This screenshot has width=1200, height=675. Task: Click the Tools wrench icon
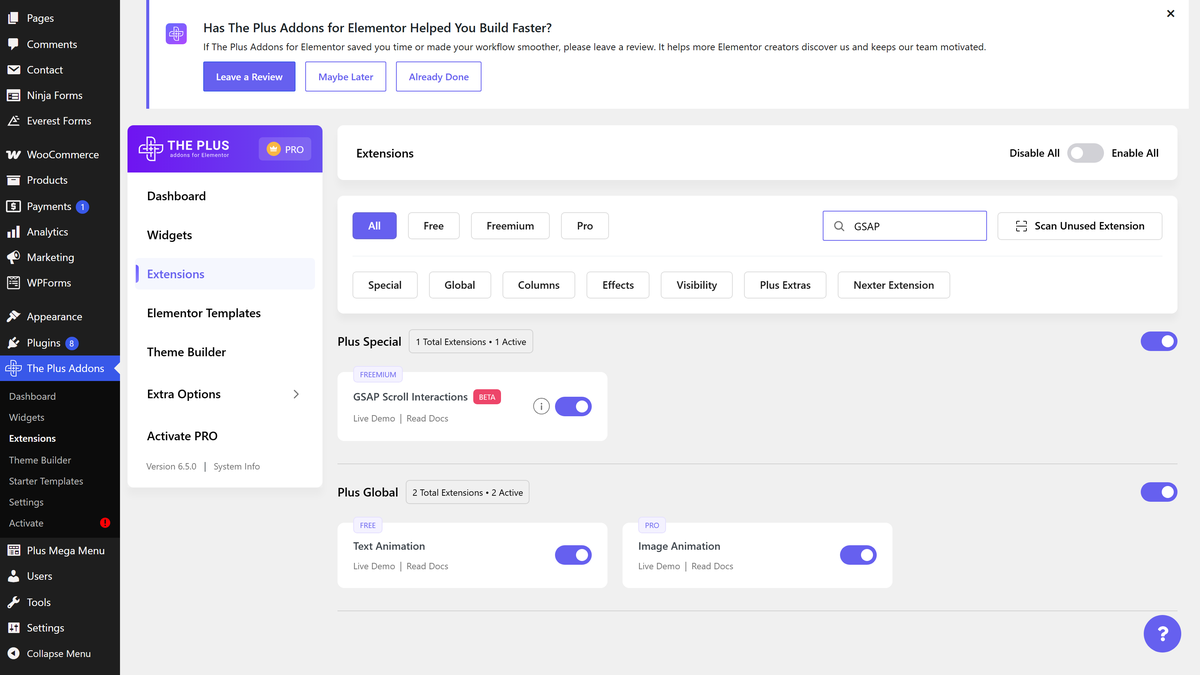(13, 602)
